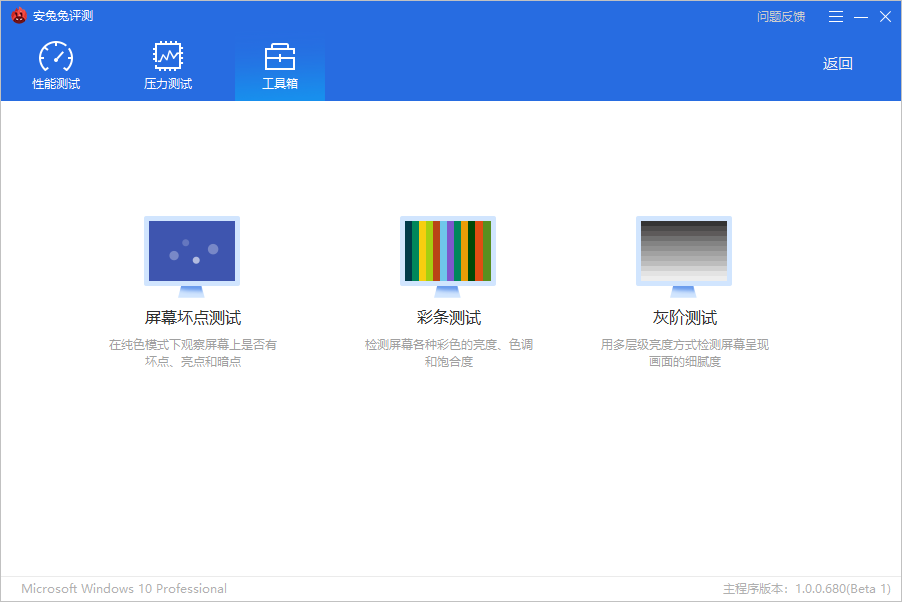Click the speedometer icon for 性能测试
902x602 pixels.
click(56, 57)
